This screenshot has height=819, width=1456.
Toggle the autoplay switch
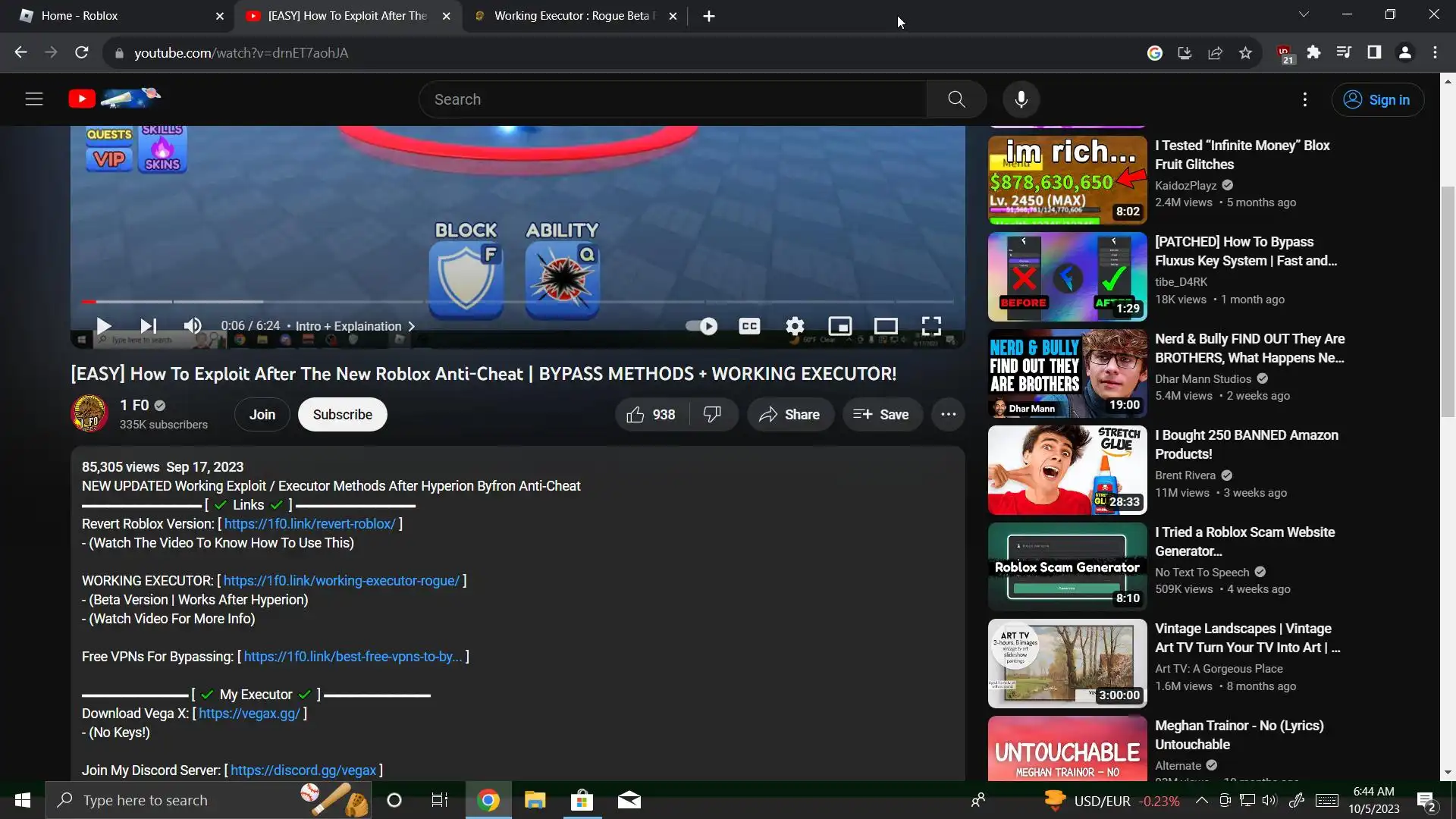pos(701,326)
